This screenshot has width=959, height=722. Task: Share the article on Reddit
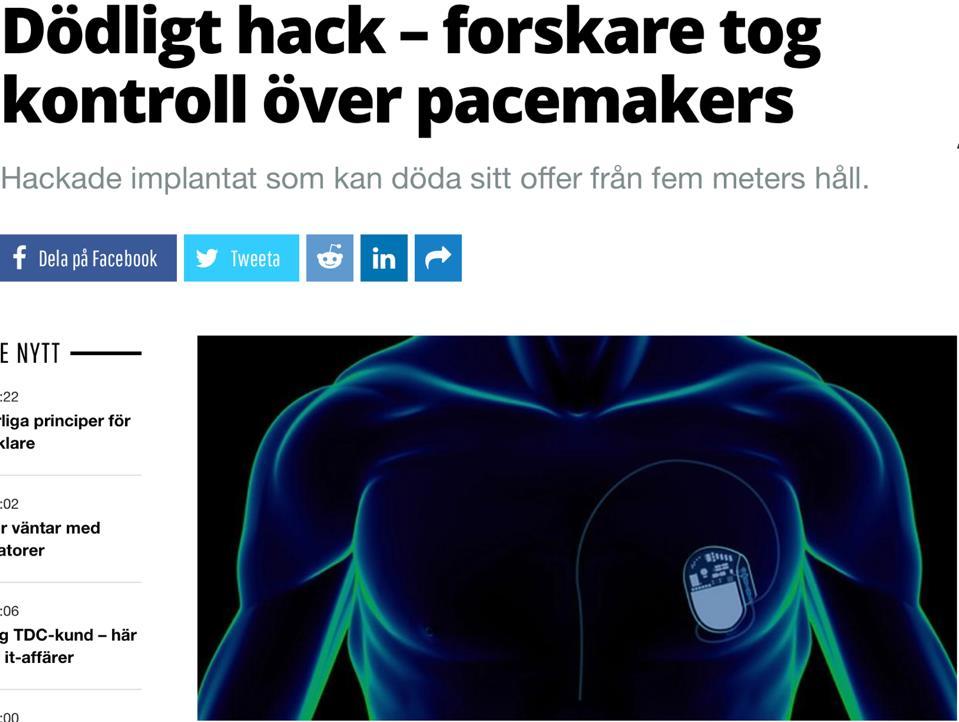click(330, 258)
